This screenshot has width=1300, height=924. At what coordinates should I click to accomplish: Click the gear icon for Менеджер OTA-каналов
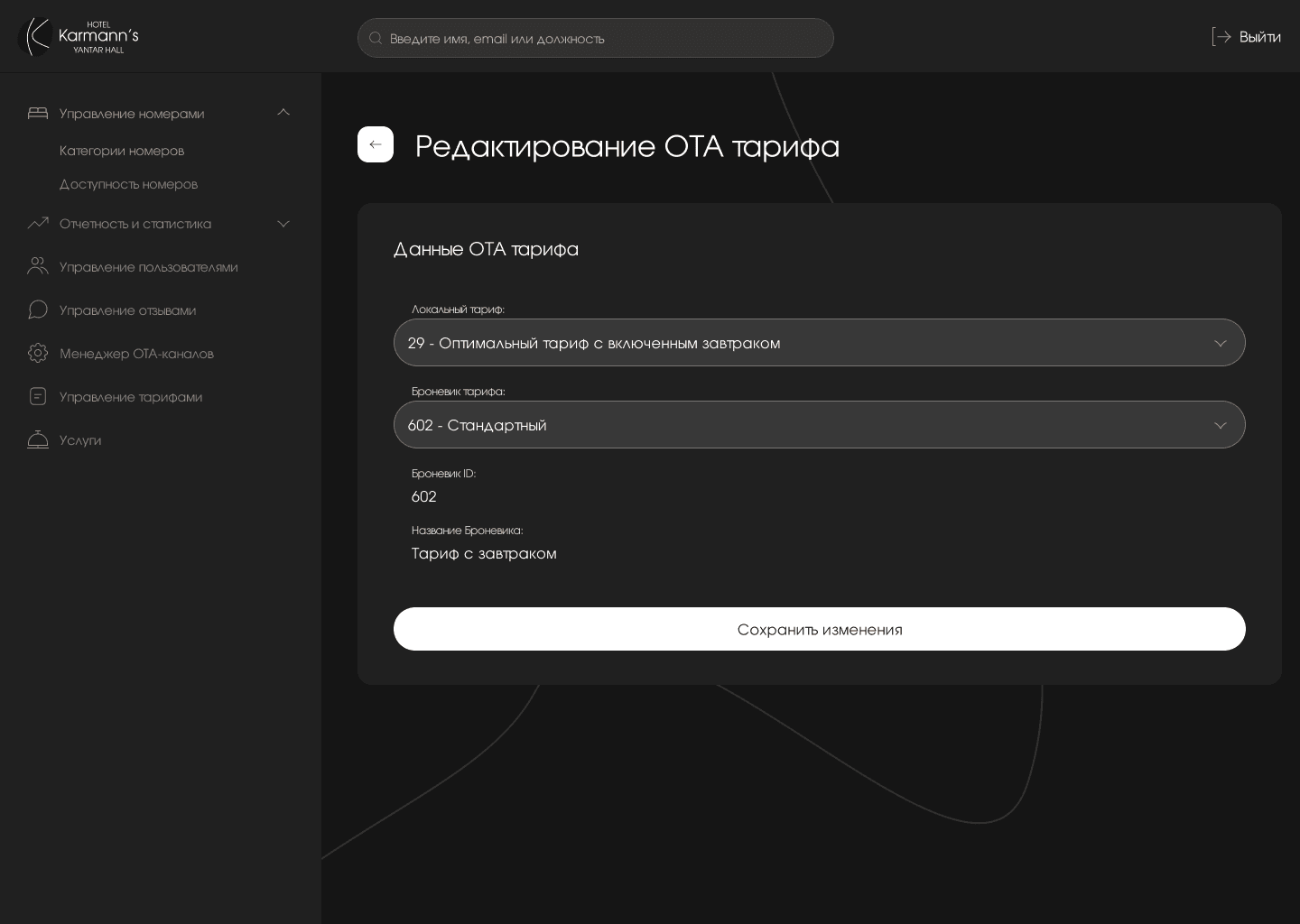(x=38, y=353)
